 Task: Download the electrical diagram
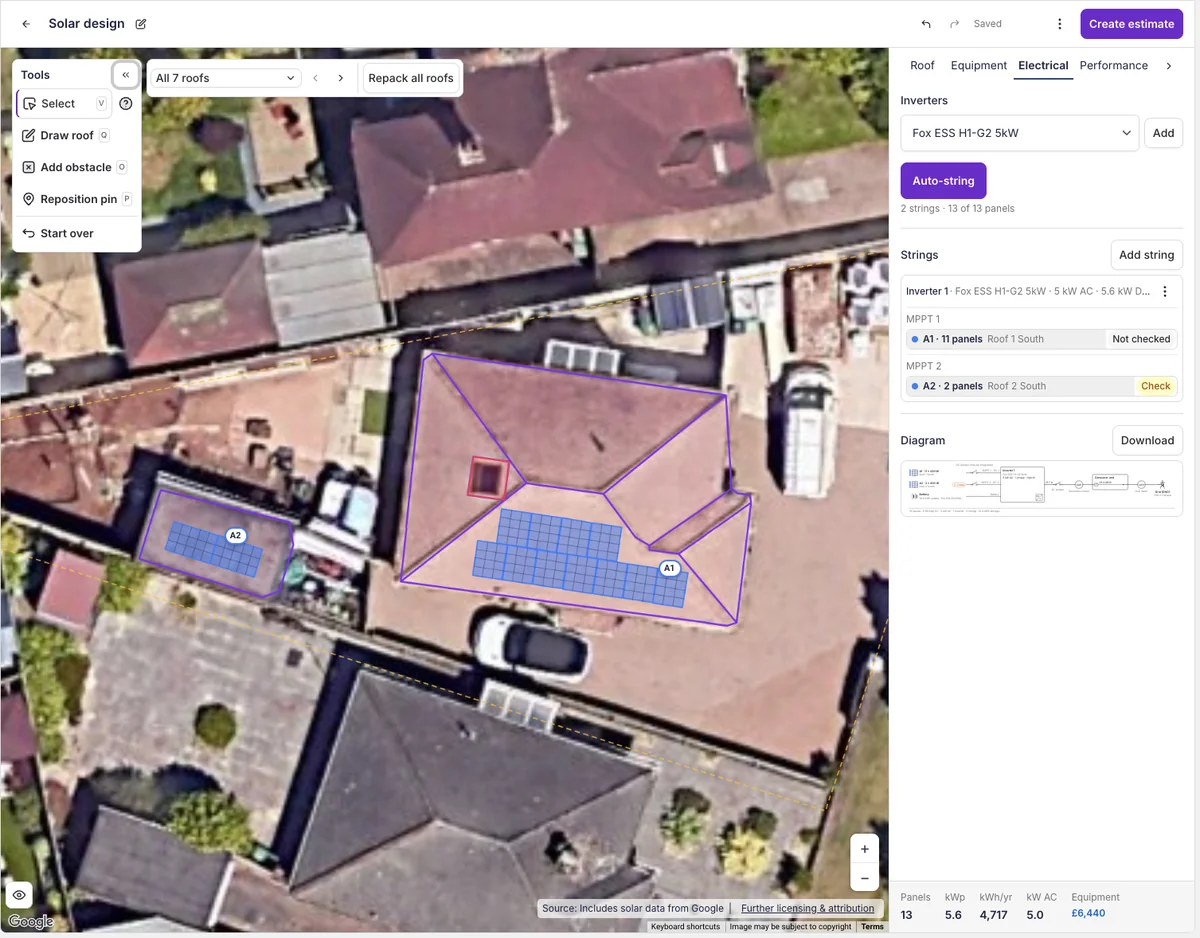[1147, 441]
